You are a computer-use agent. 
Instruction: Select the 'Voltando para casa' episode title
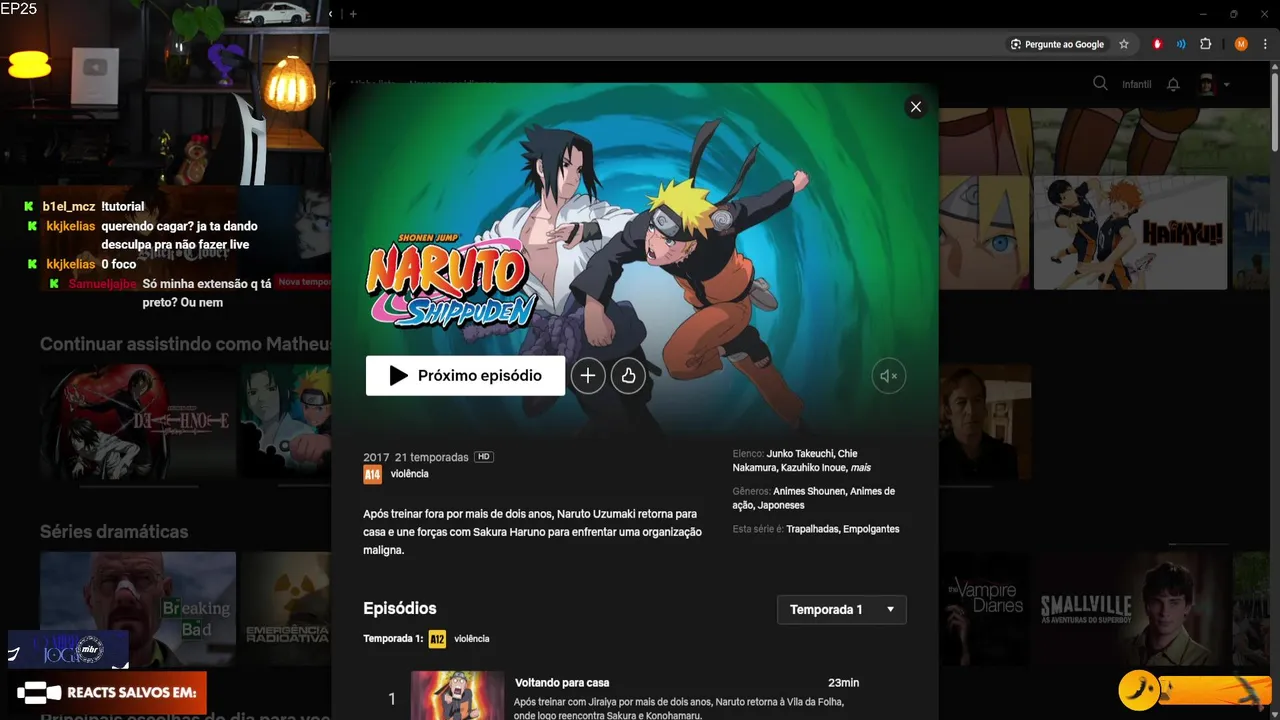click(562, 683)
